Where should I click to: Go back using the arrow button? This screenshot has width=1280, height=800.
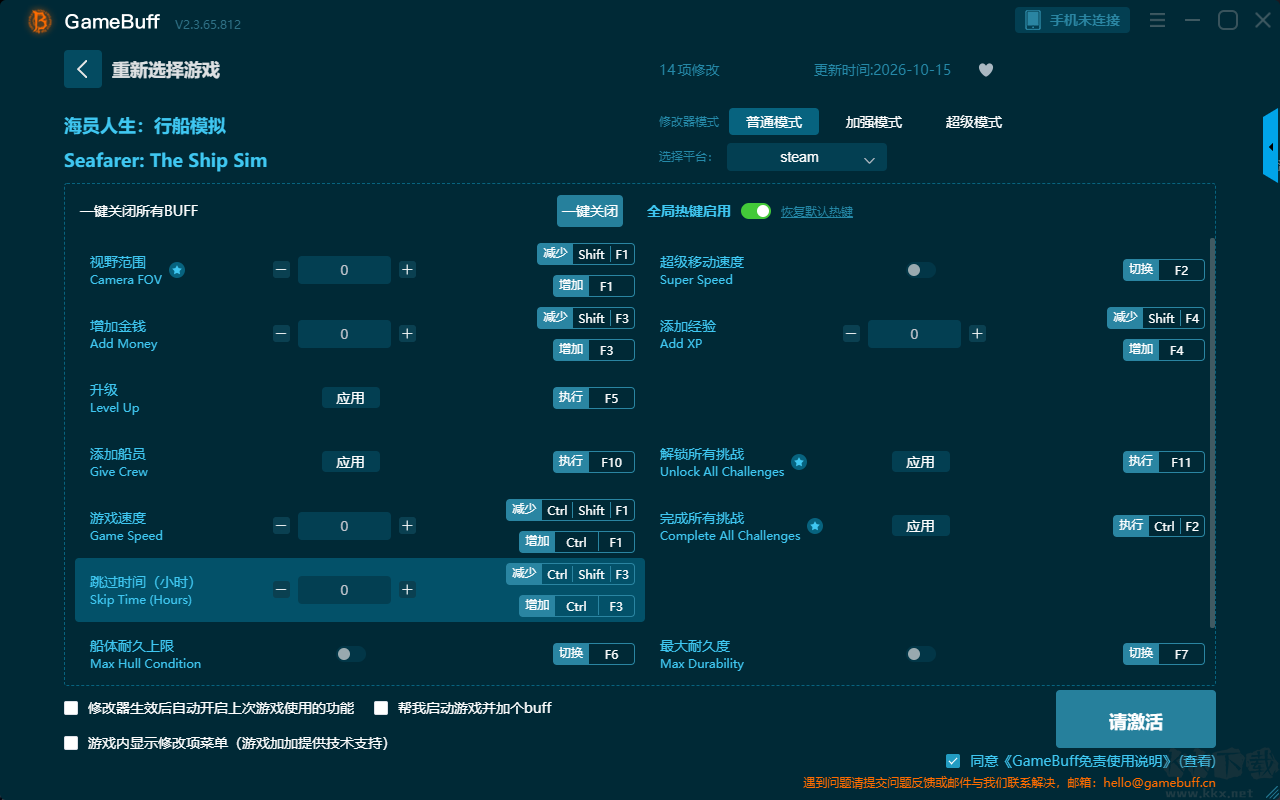83,69
